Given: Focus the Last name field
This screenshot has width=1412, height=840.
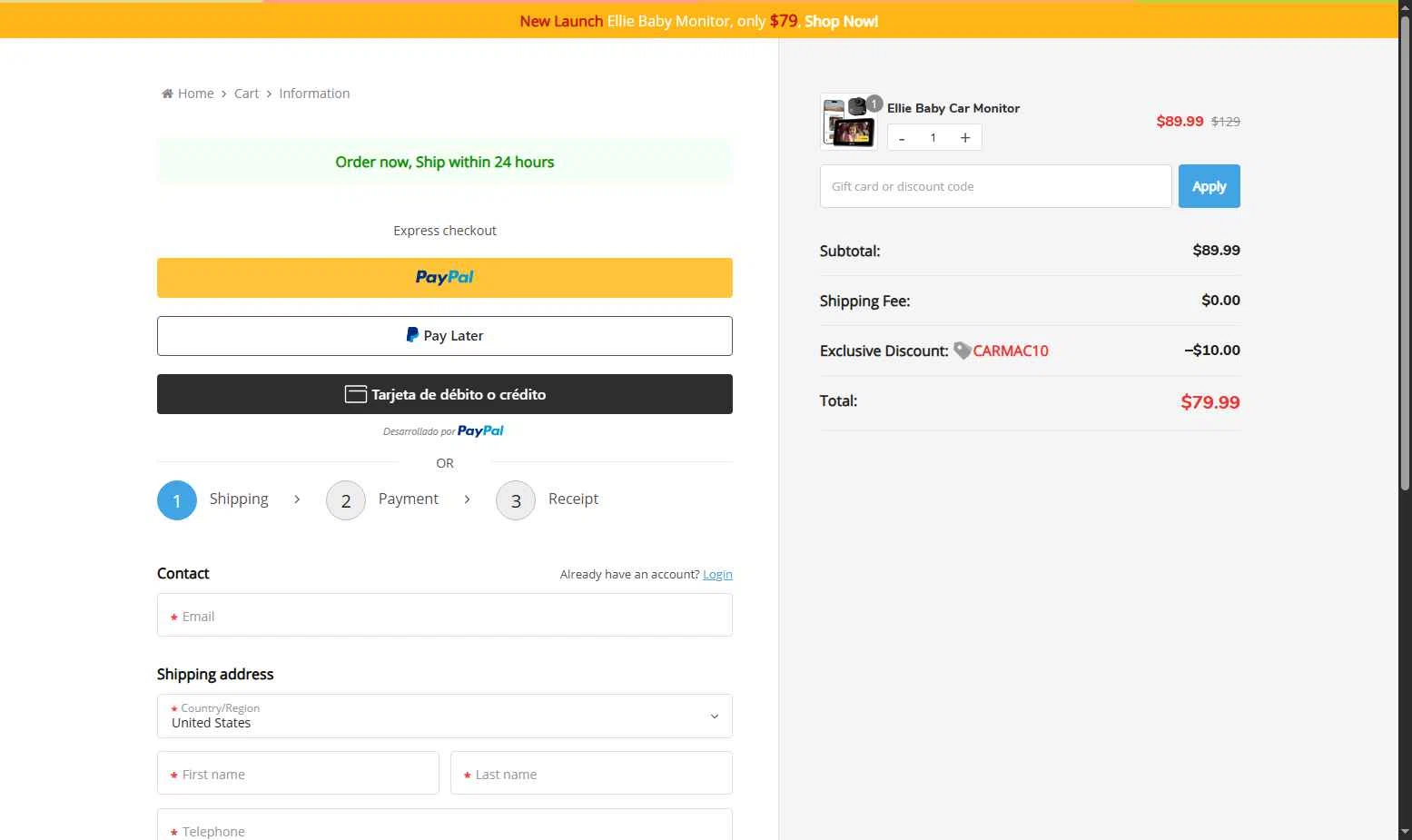Looking at the screenshot, I should coord(591,773).
